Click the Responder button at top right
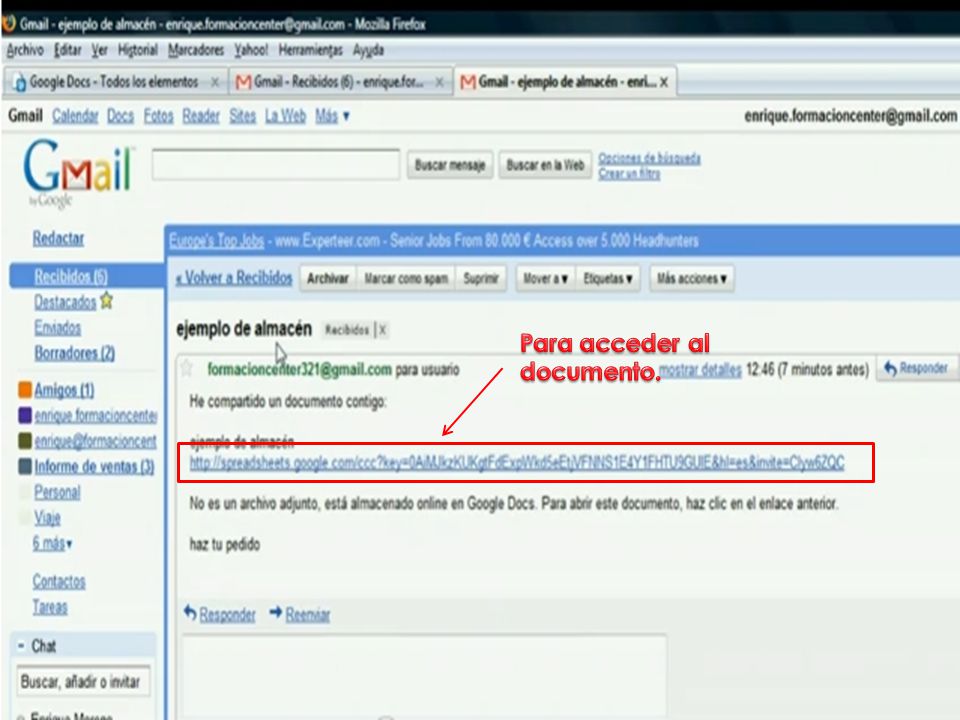Screen dimensions: 960x720 (x=917, y=368)
